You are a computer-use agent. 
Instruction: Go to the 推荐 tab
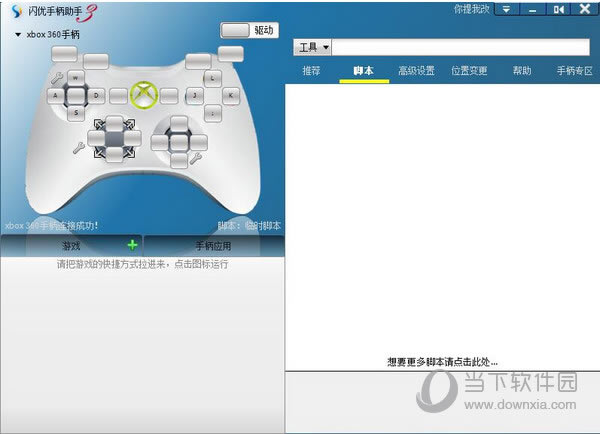coord(311,71)
